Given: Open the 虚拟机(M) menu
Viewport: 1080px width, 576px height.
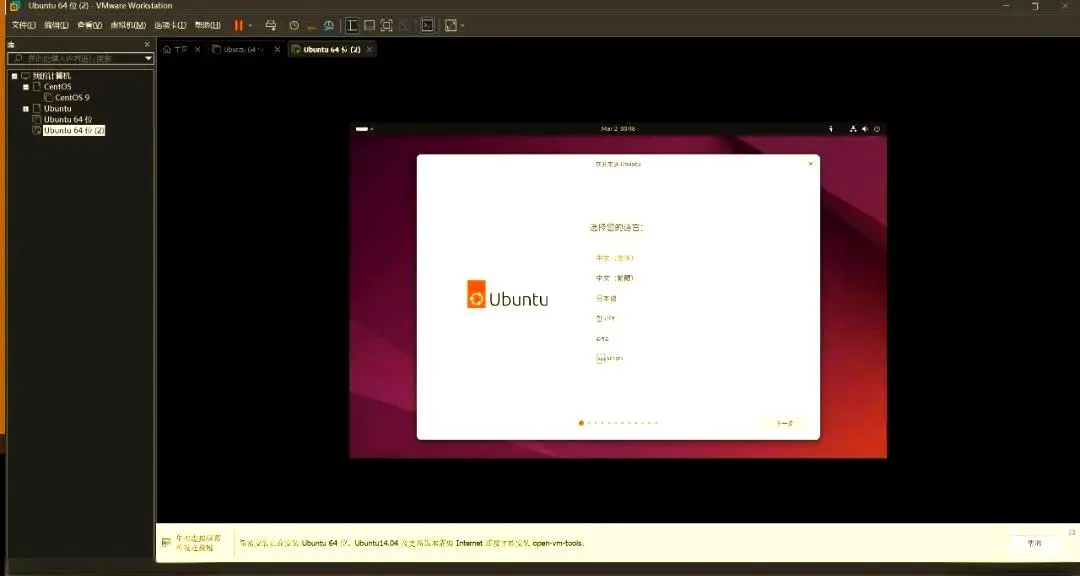Looking at the screenshot, I should tap(128, 25).
